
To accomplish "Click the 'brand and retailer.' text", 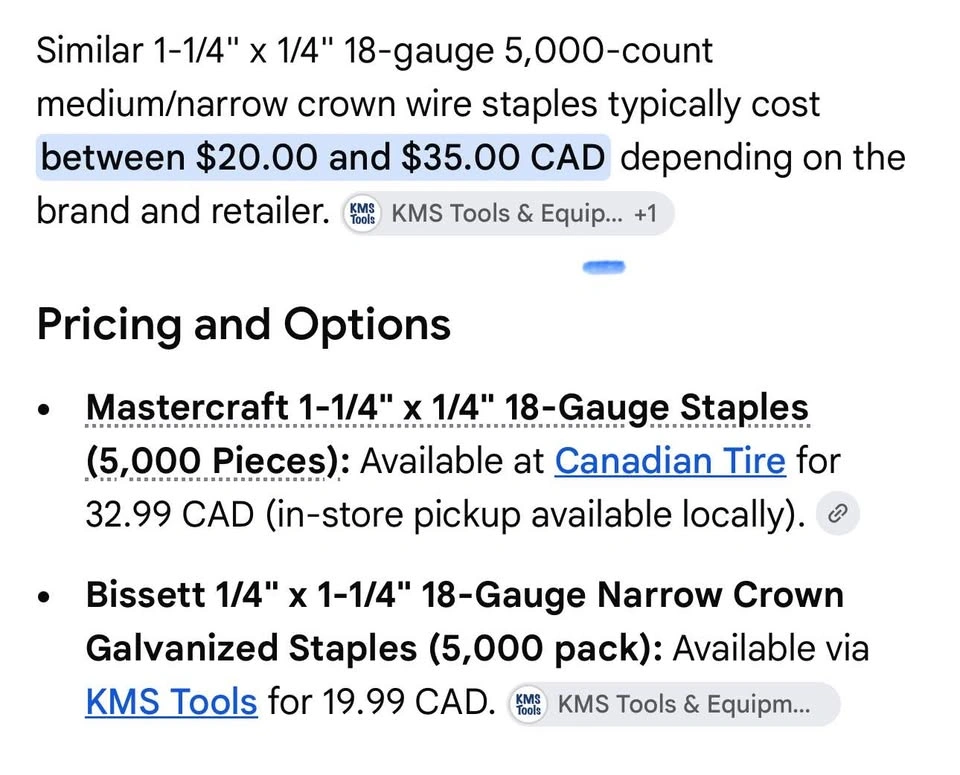I will coord(183,211).
